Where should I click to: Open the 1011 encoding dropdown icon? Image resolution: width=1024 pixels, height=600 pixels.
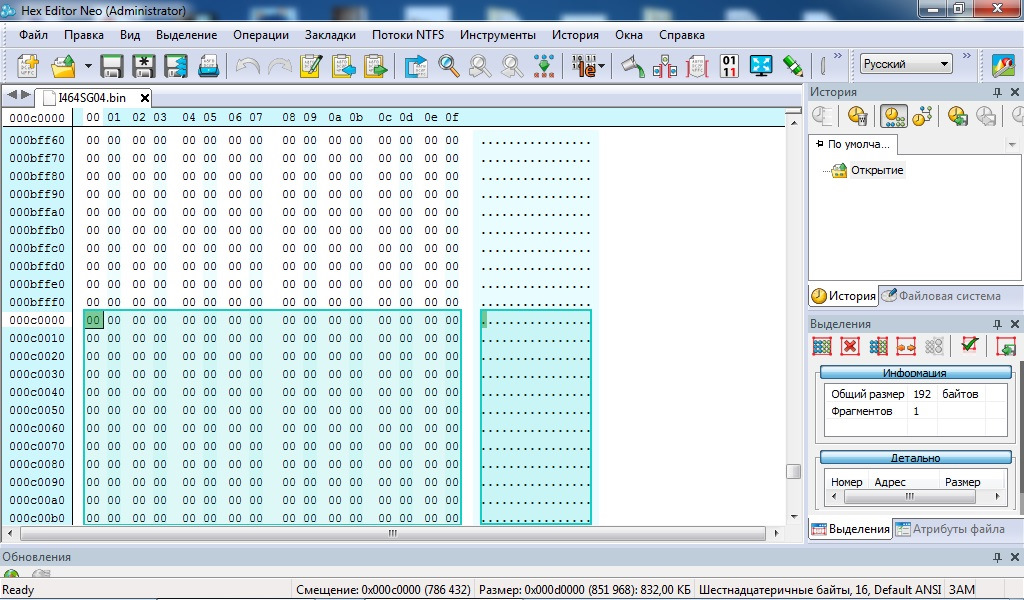click(588, 66)
